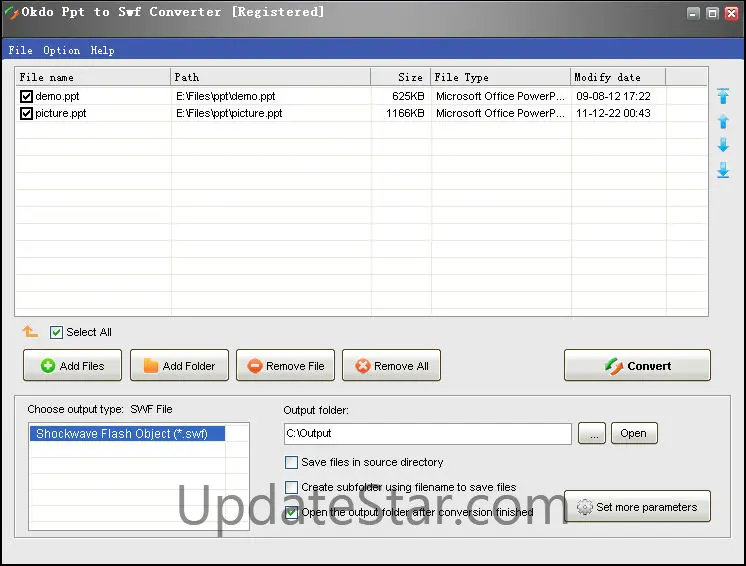Click the Add Files button
The image size is (746, 566).
pyautogui.click(x=72, y=365)
